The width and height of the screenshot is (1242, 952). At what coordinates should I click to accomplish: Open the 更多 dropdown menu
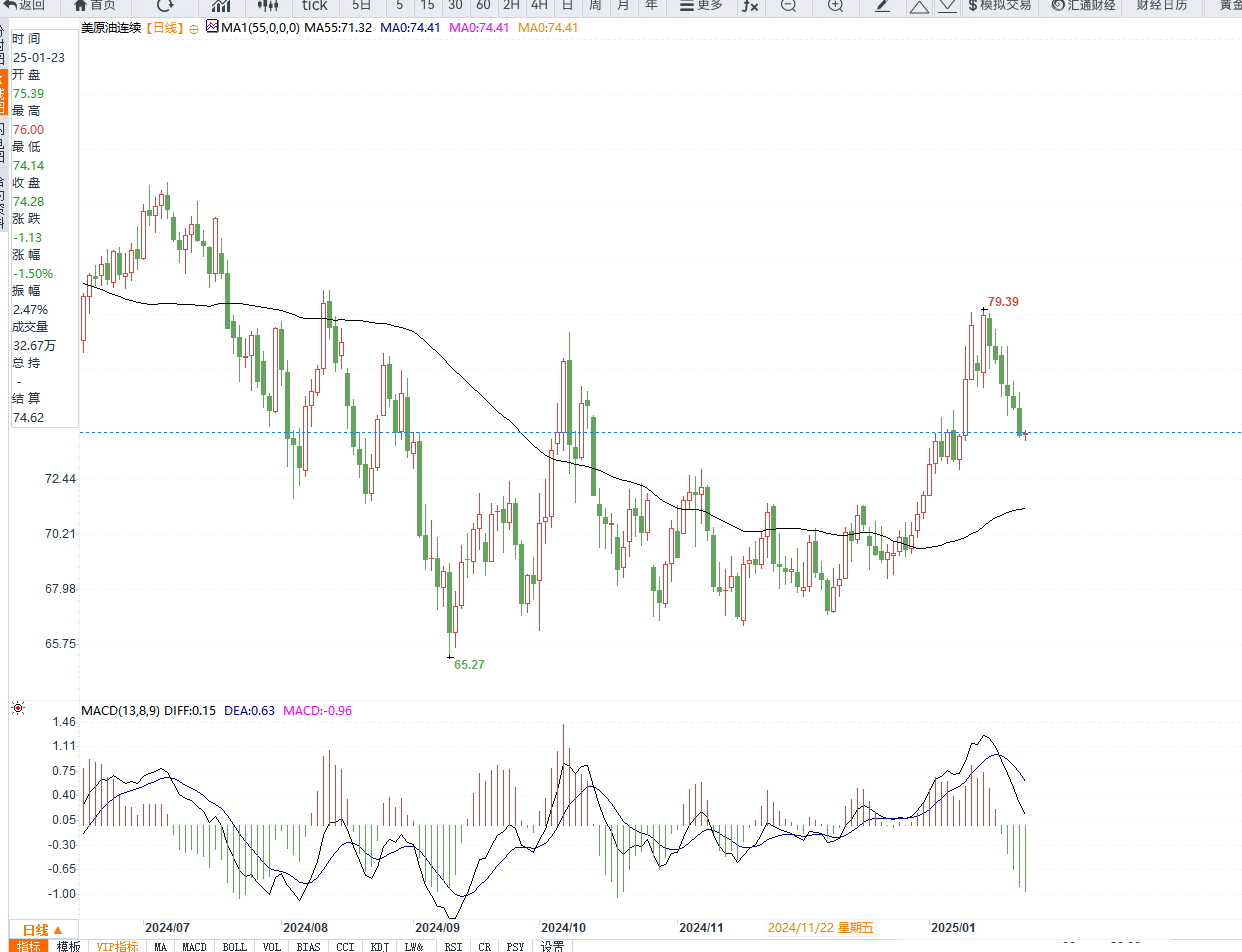coord(700,5)
